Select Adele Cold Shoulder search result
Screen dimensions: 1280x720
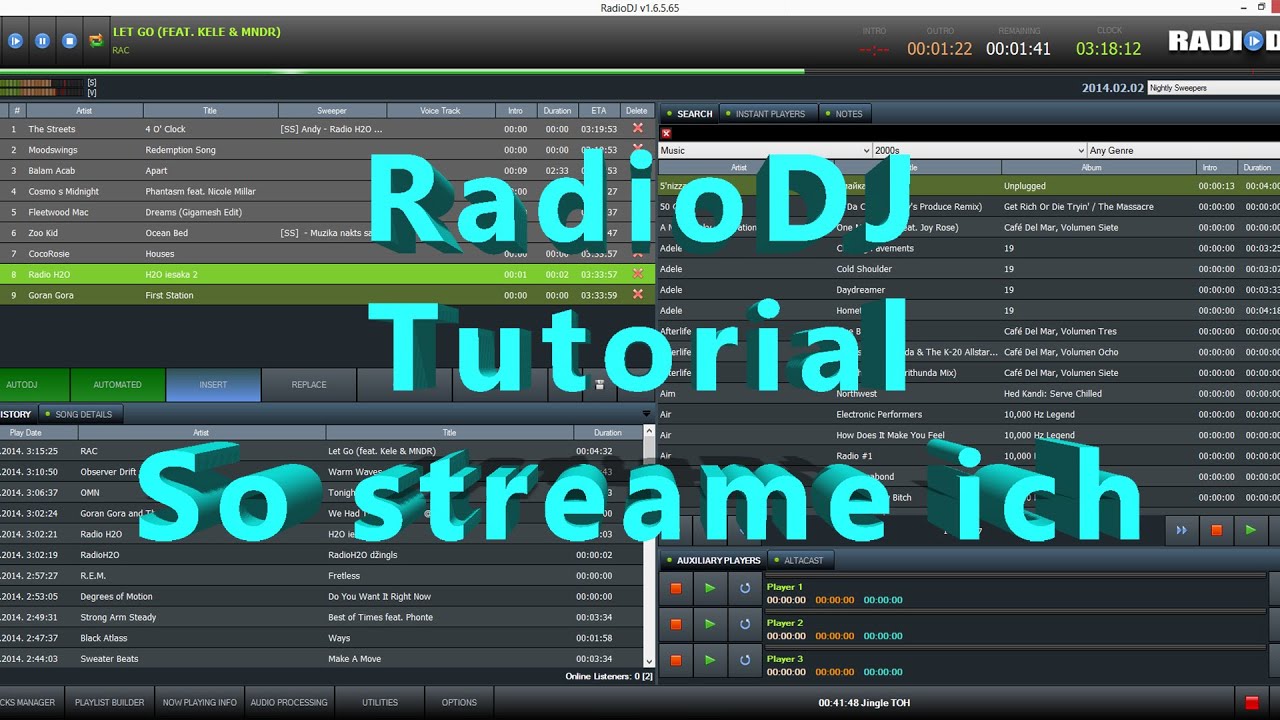pos(968,269)
